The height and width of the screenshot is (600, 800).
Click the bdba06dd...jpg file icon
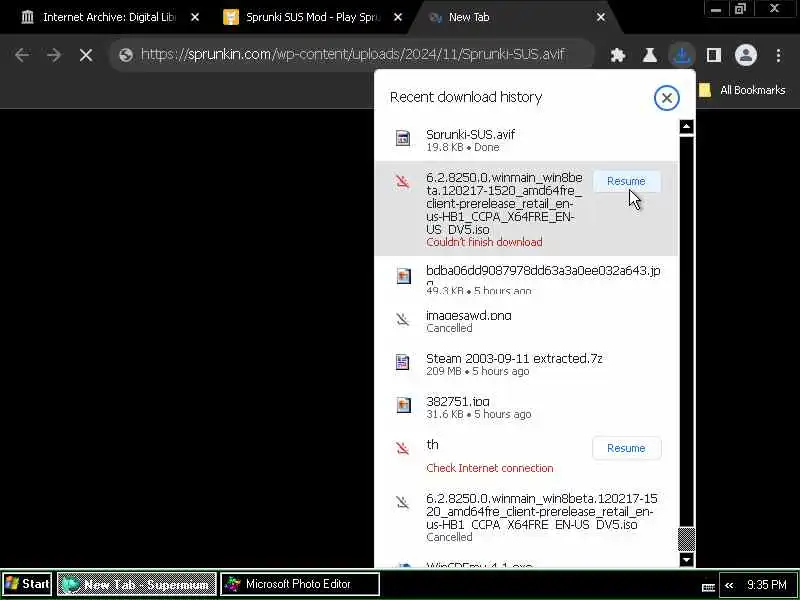[403, 276]
